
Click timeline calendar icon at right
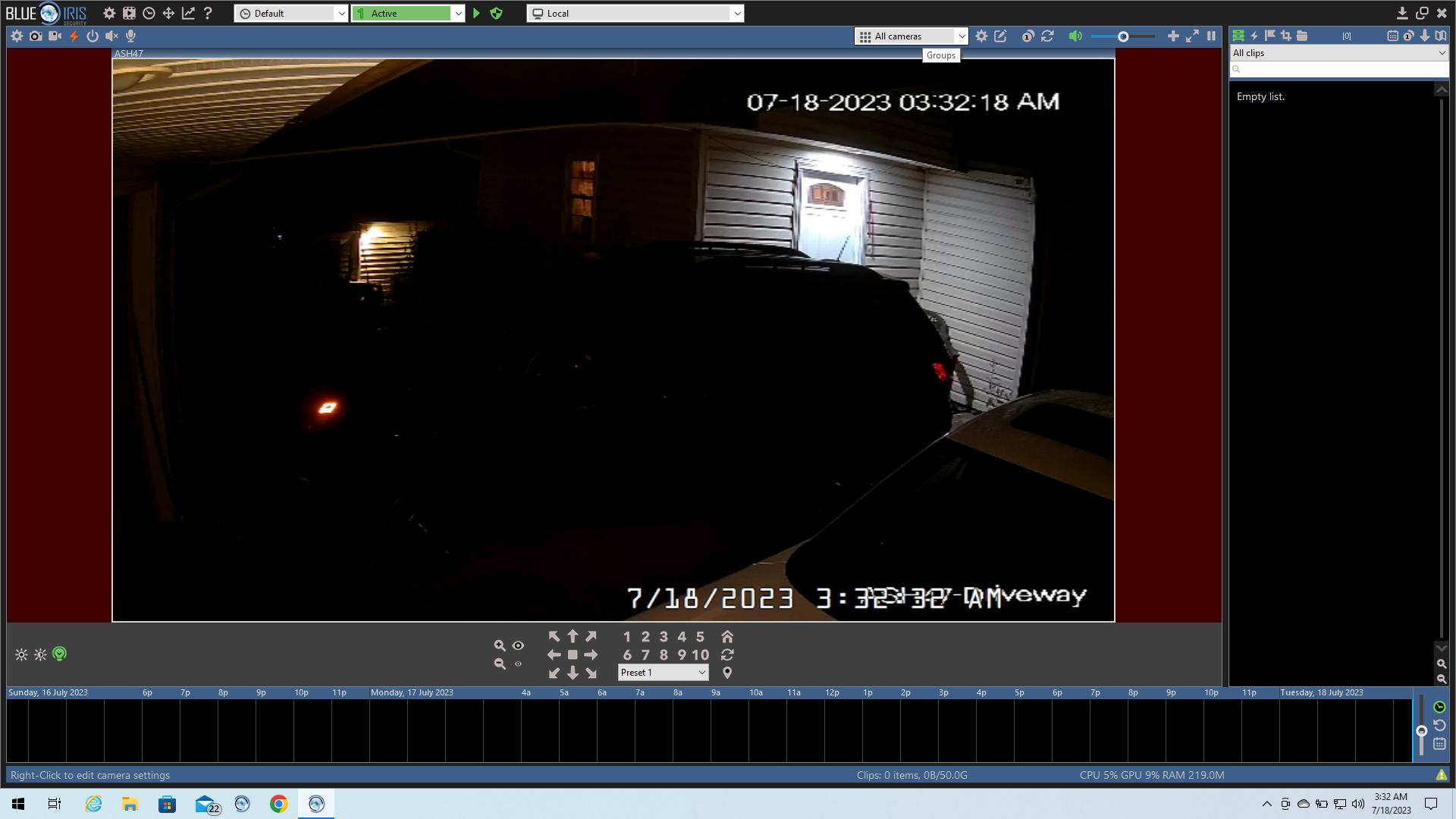point(1439,744)
